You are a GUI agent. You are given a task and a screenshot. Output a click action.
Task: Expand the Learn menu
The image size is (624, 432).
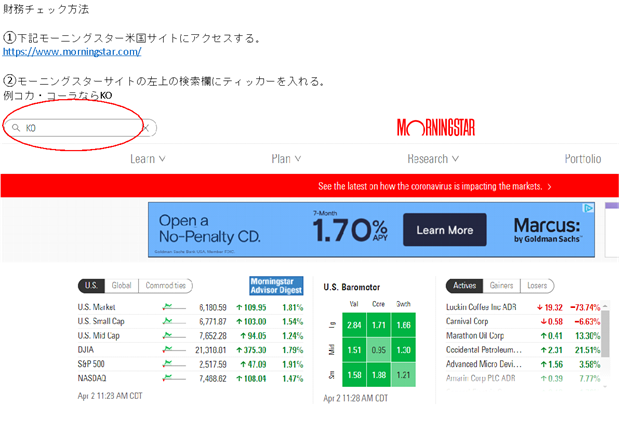148,159
